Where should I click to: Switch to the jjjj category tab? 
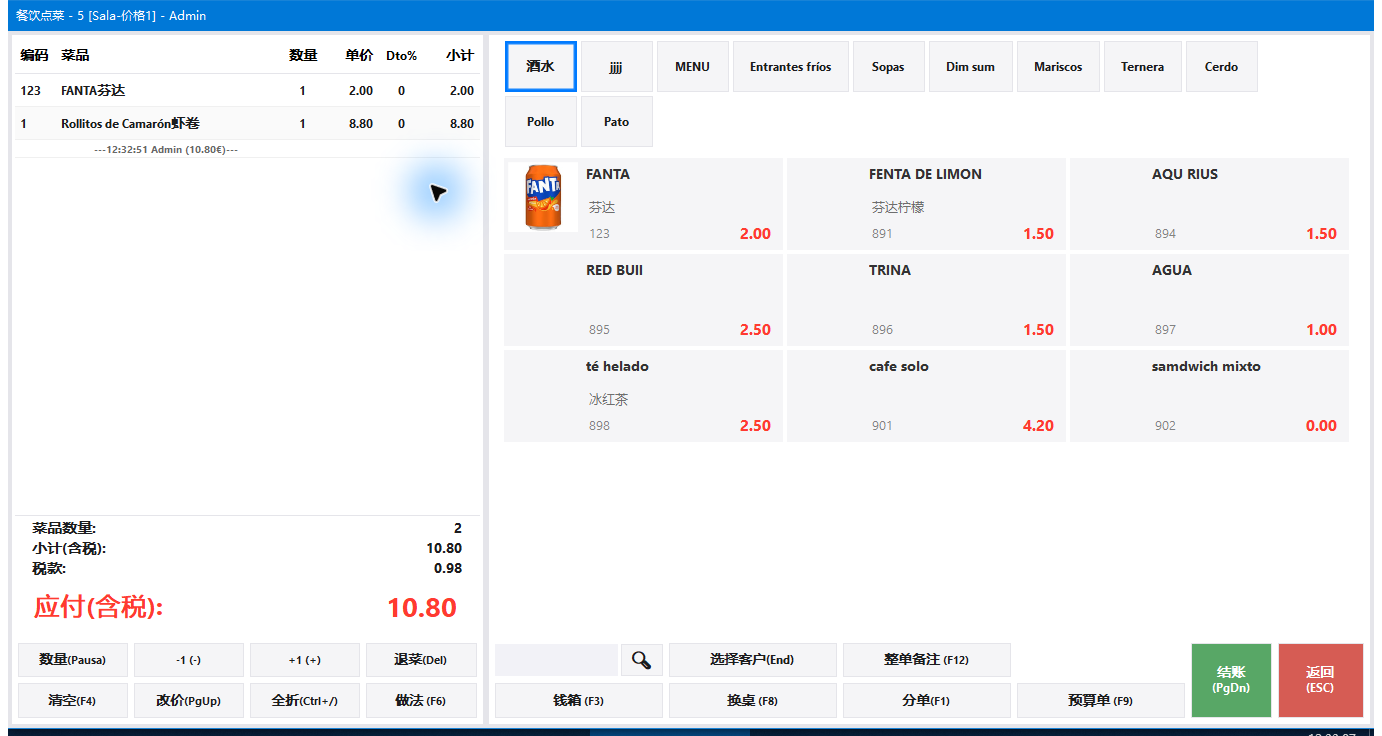point(617,67)
